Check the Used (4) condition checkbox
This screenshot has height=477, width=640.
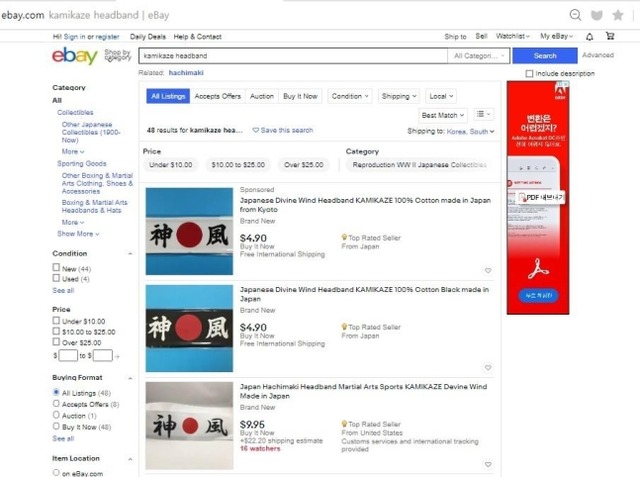[x=56, y=278]
